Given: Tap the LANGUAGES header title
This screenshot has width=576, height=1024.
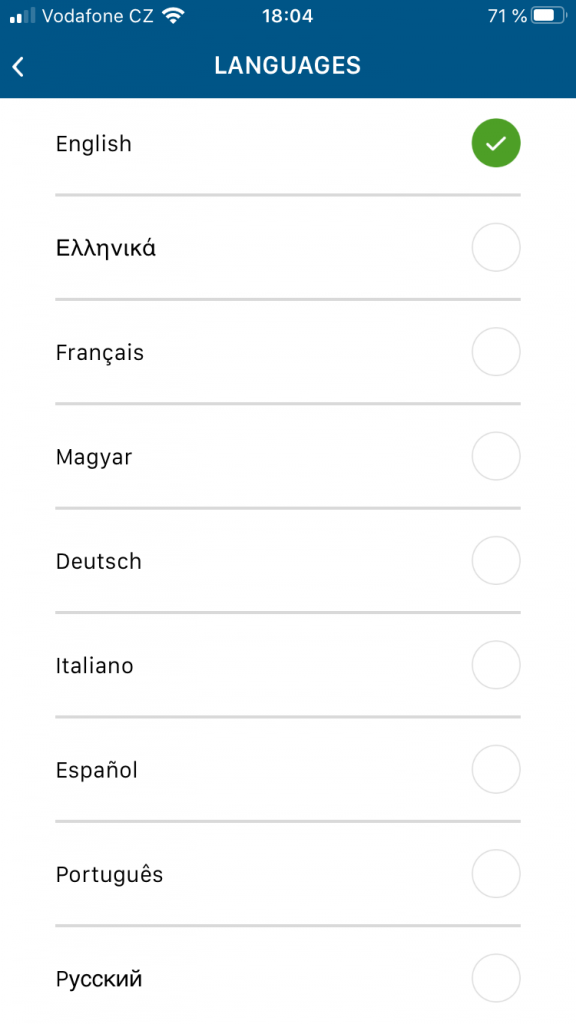Looking at the screenshot, I should 287,66.
